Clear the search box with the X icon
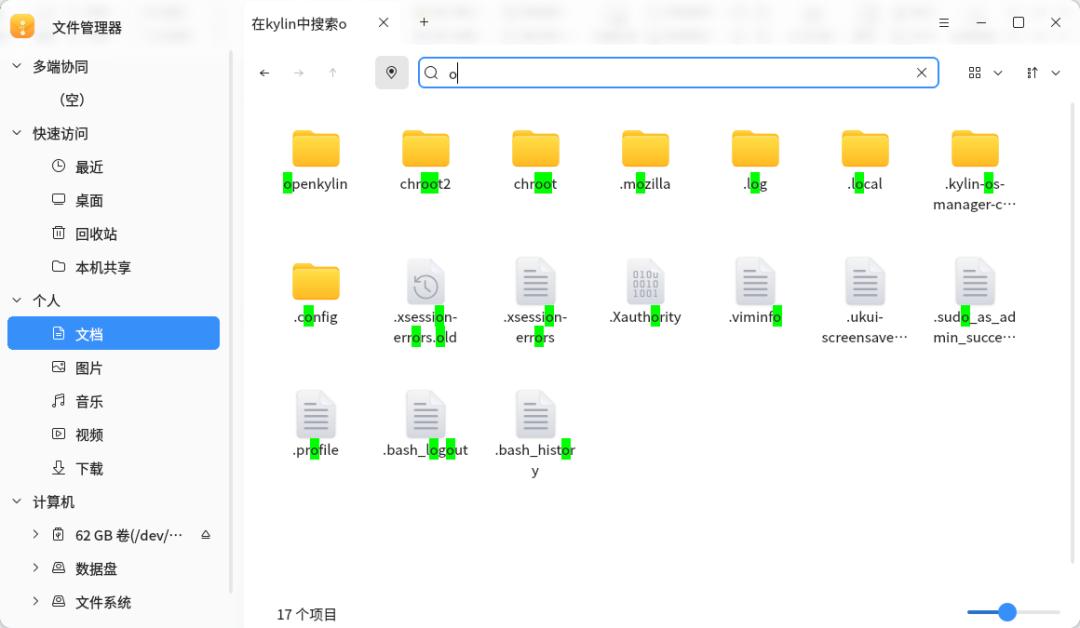This screenshot has width=1080, height=628. point(920,72)
